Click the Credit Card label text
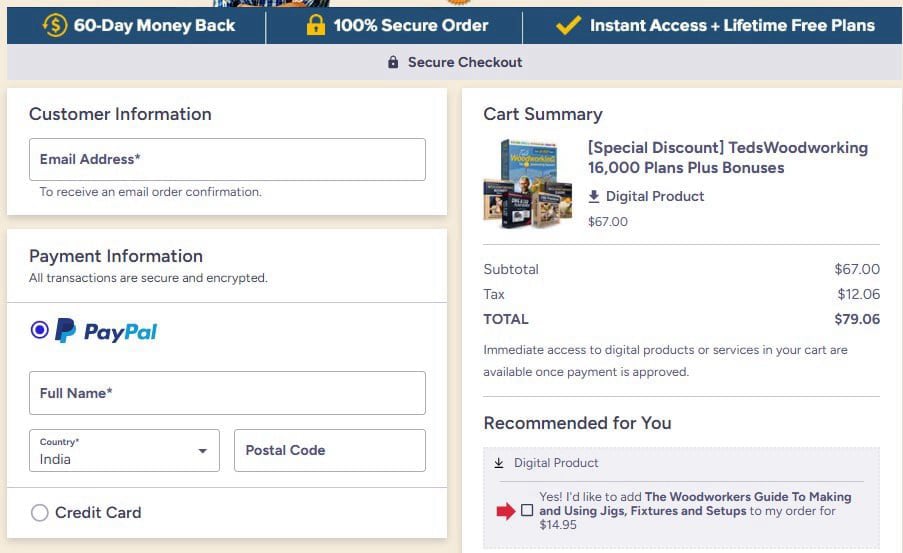This screenshot has height=553, width=903. [98, 513]
